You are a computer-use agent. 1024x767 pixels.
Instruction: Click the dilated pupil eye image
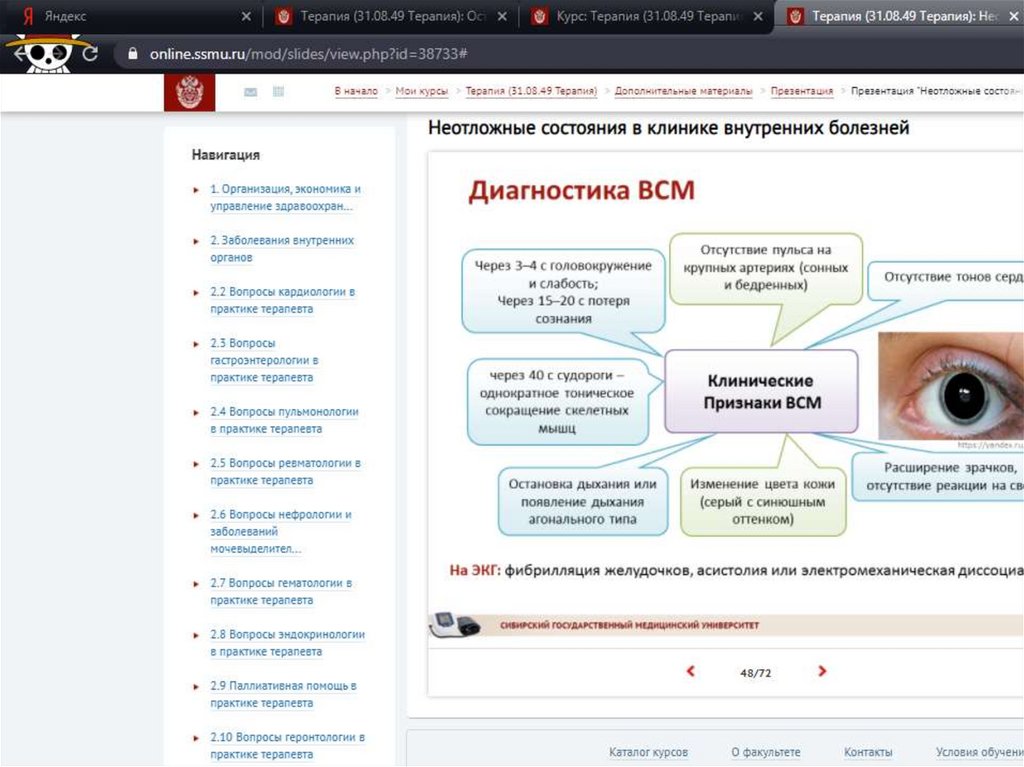(x=951, y=385)
